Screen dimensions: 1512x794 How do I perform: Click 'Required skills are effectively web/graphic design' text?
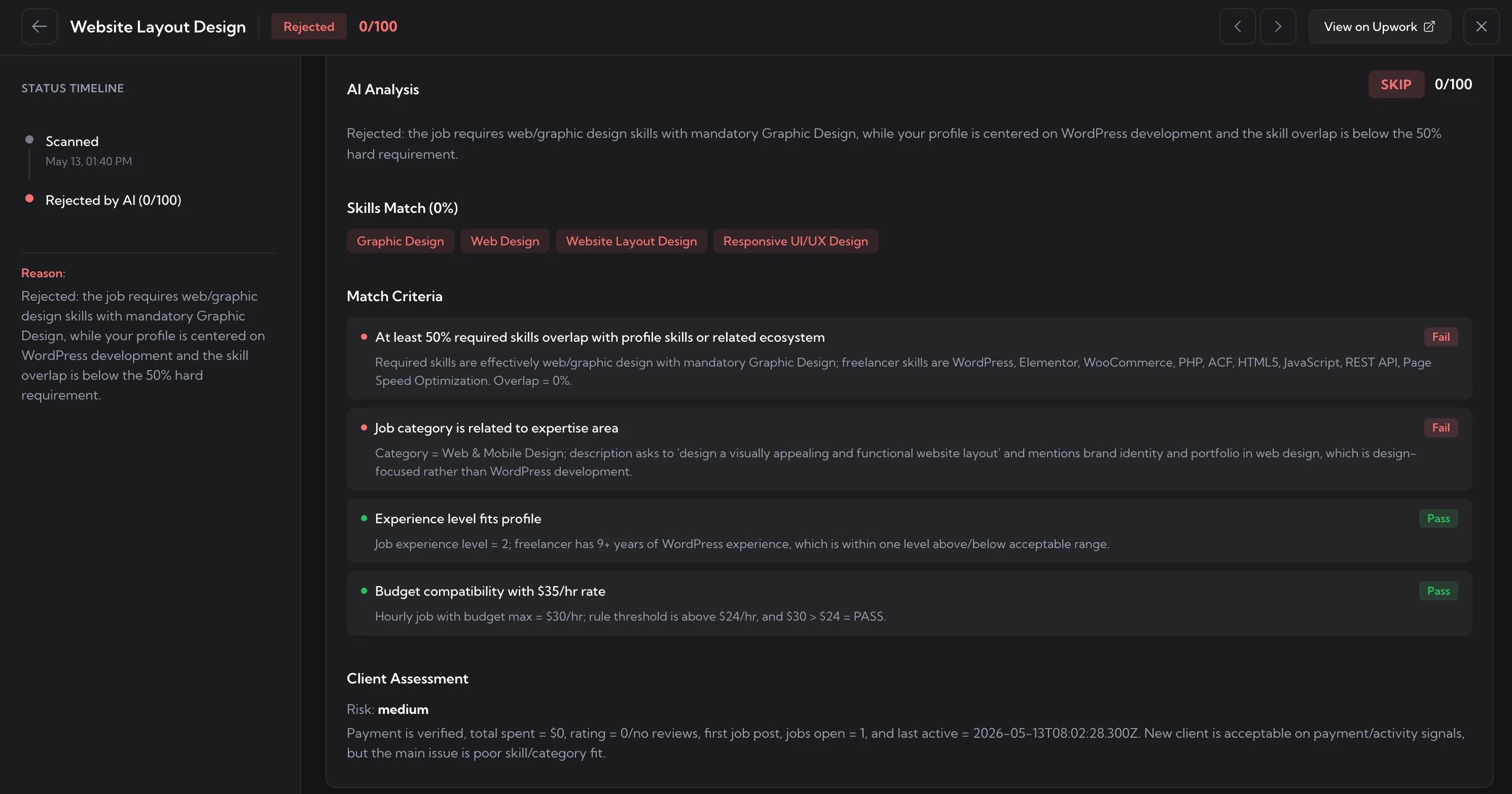(903, 372)
